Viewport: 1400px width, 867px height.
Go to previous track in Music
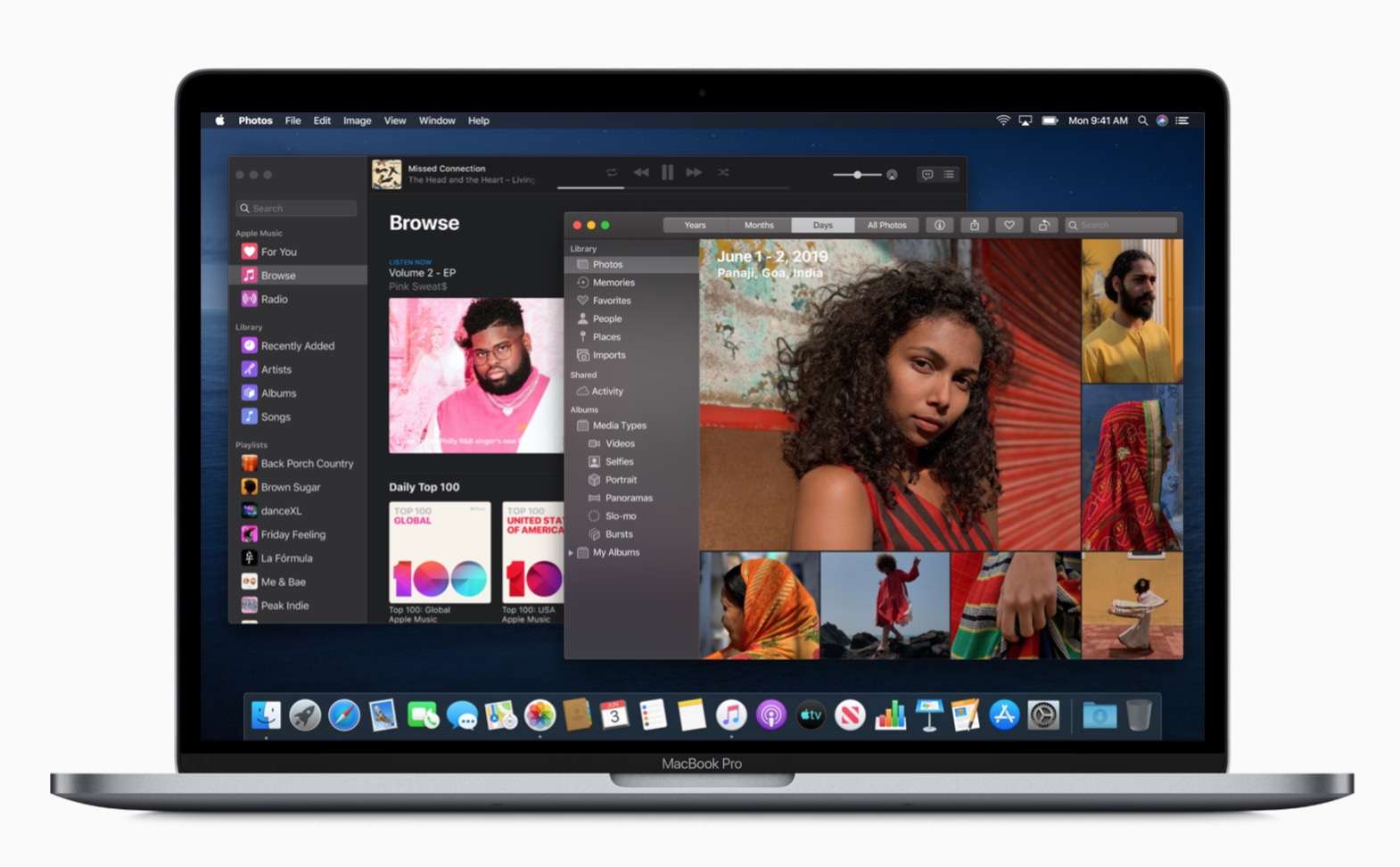[640, 172]
